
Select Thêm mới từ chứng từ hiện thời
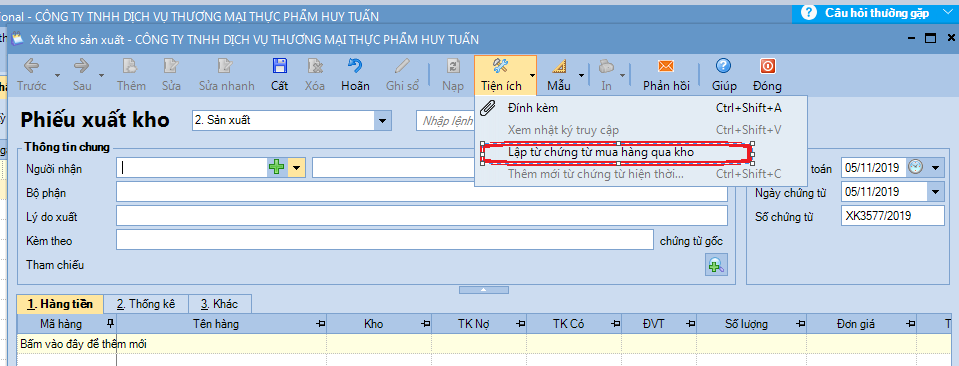(x=640, y=174)
